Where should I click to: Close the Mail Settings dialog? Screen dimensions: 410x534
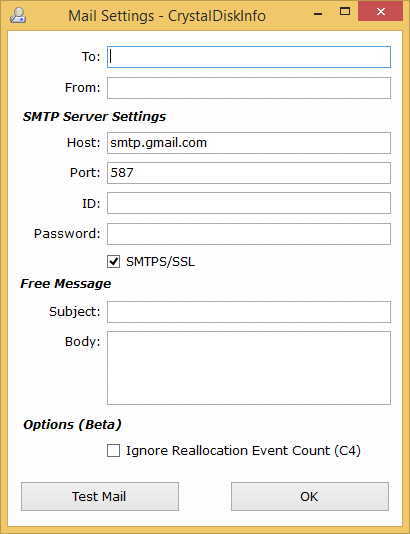381,12
